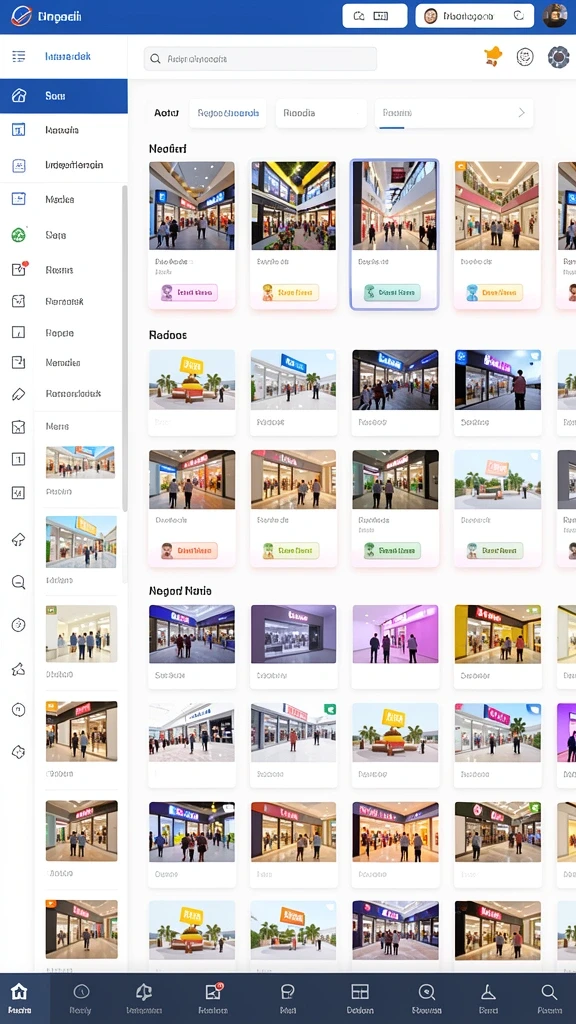Click into the search field at the top
Screen dimensions: 576x1024
260,59
